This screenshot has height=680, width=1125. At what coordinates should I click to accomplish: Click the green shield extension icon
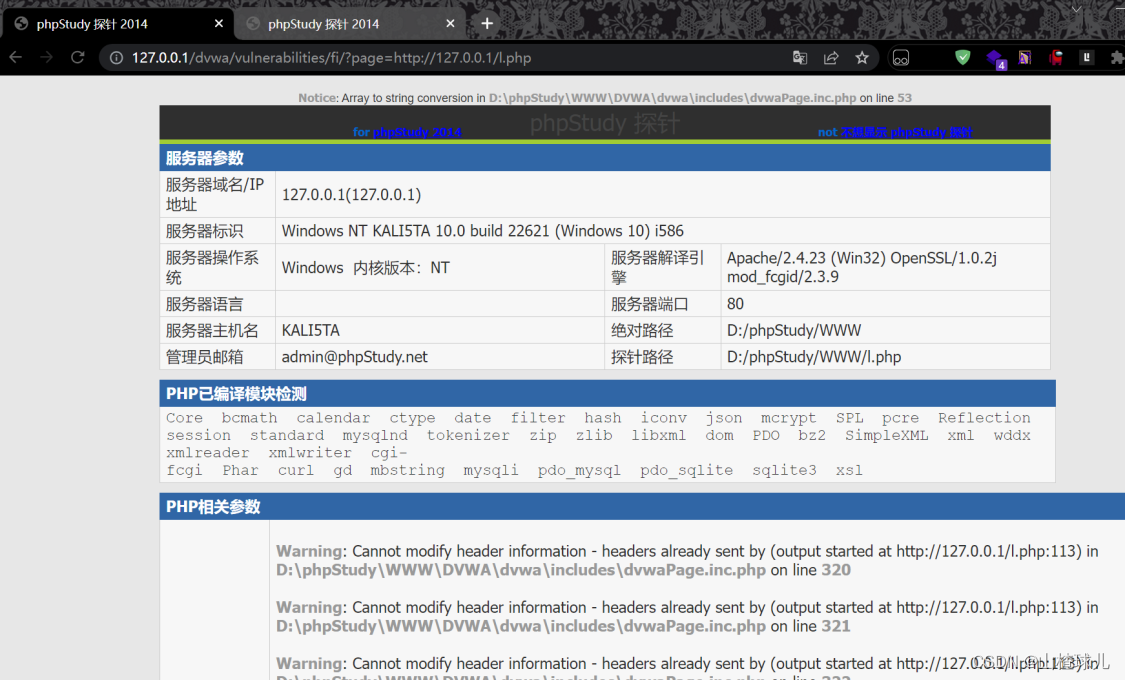[x=963, y=57]
